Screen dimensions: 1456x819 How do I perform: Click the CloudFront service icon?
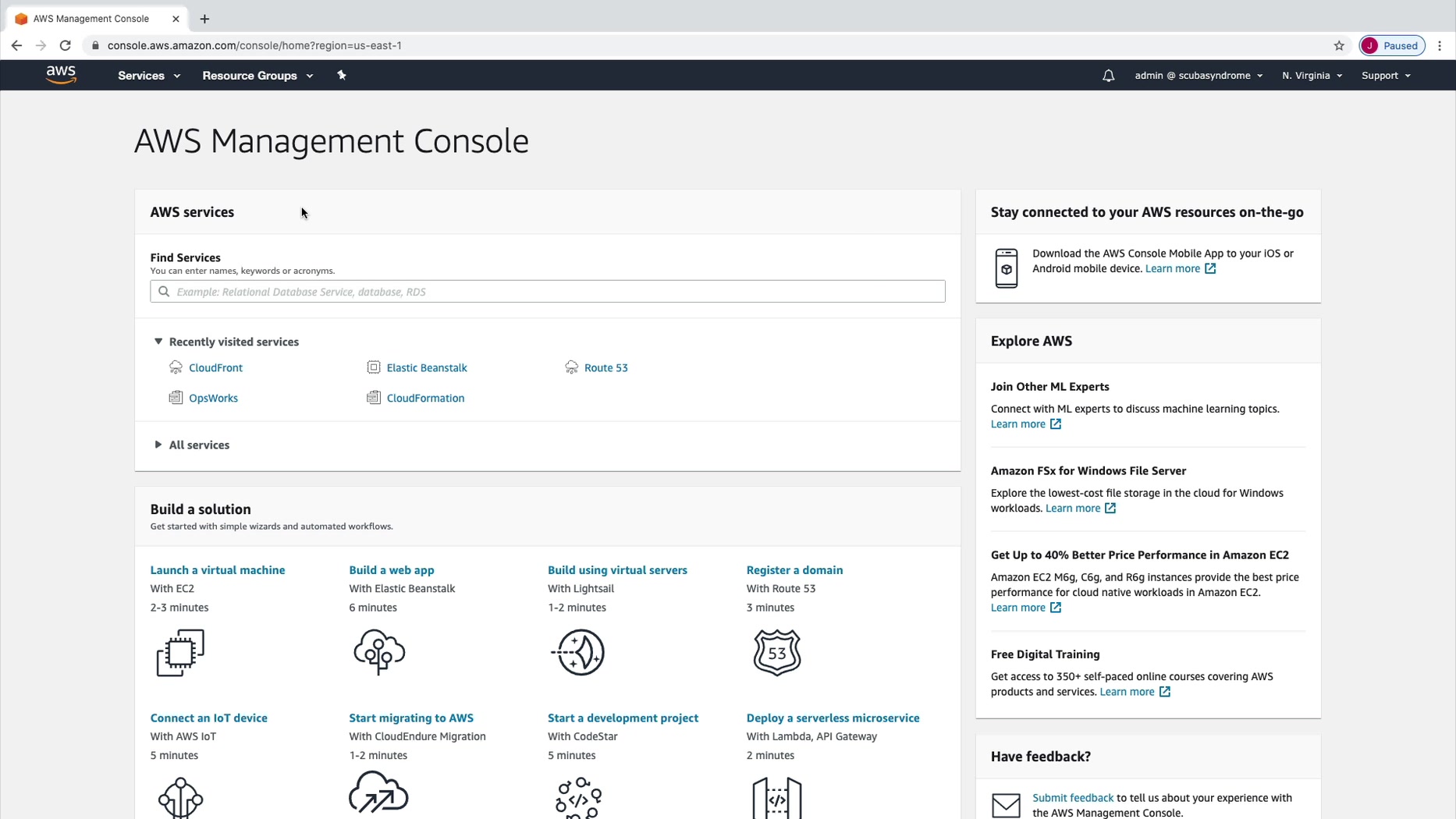pos(176,367)
